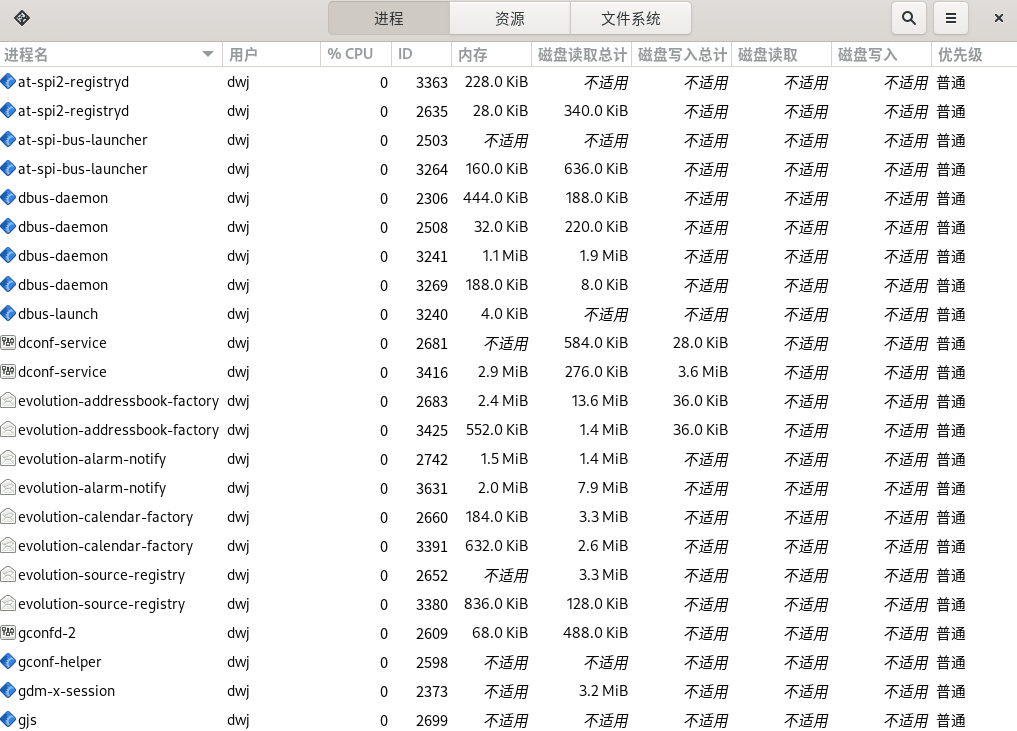Click the system monitor app icon
This screenshot has height=731, width=1017.
point(22,18)
